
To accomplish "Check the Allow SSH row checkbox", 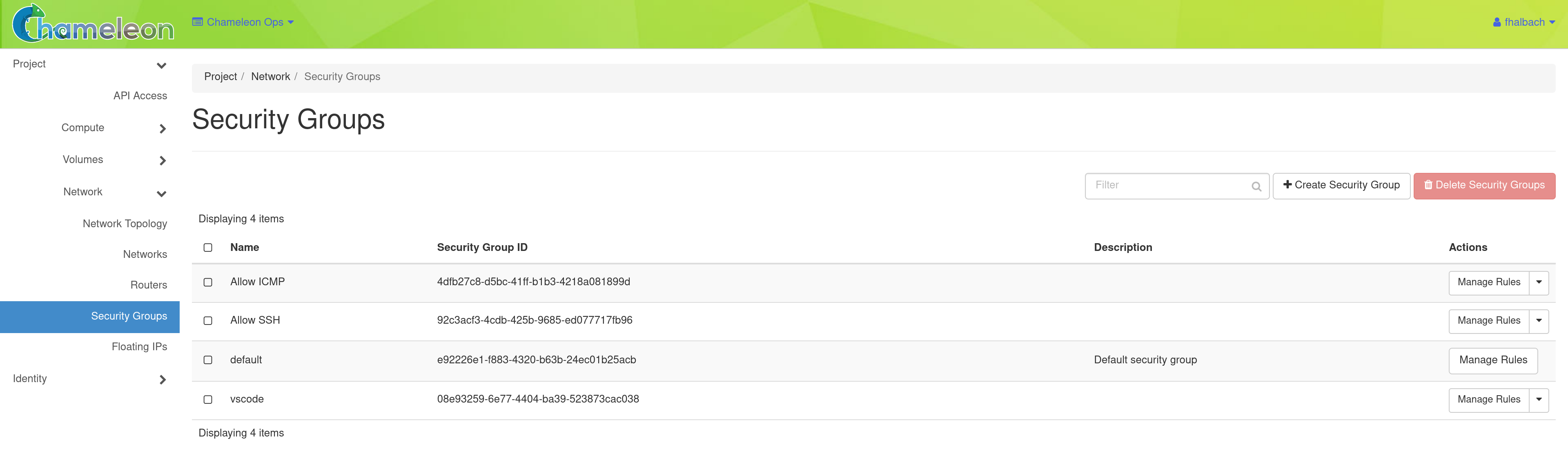I will pos(207,321).
